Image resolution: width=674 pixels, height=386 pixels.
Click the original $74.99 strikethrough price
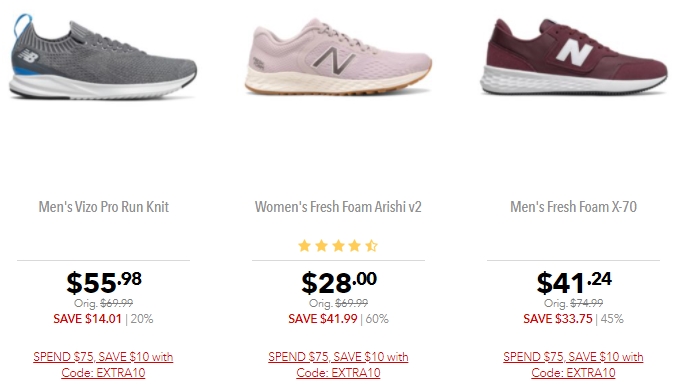tap(586, 303)
